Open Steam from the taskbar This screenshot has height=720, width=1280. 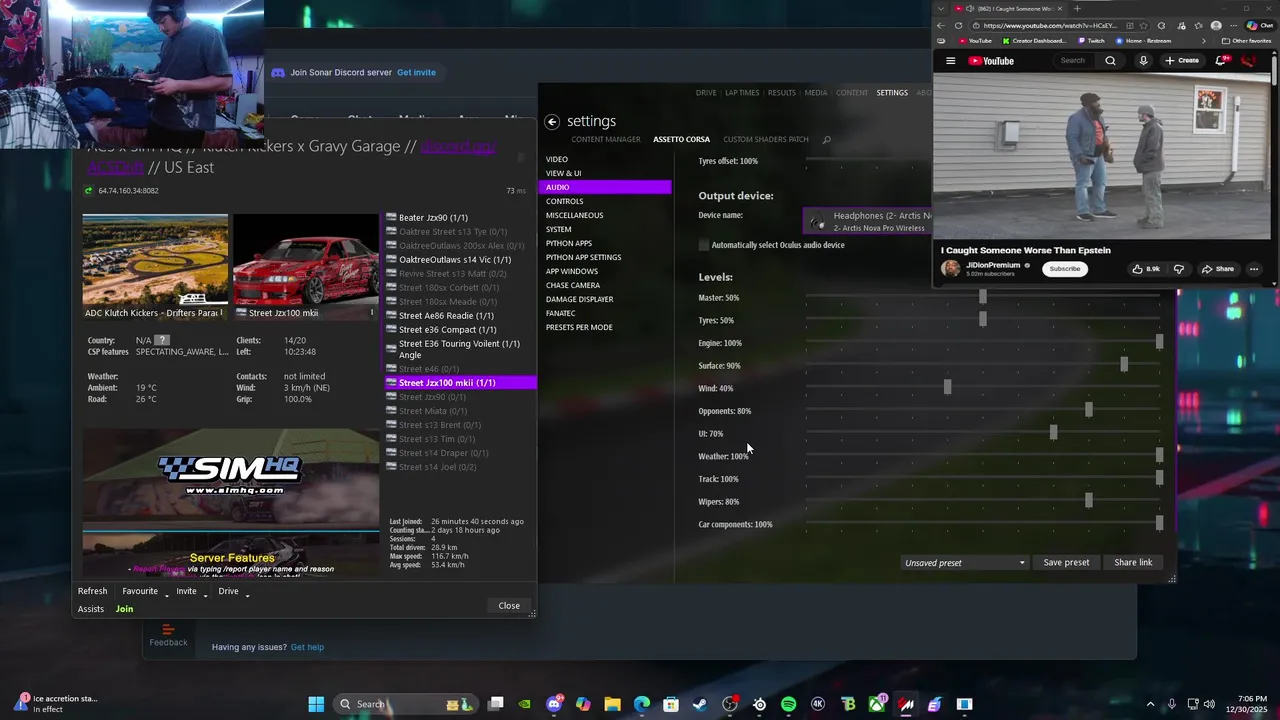pos(700,704)
